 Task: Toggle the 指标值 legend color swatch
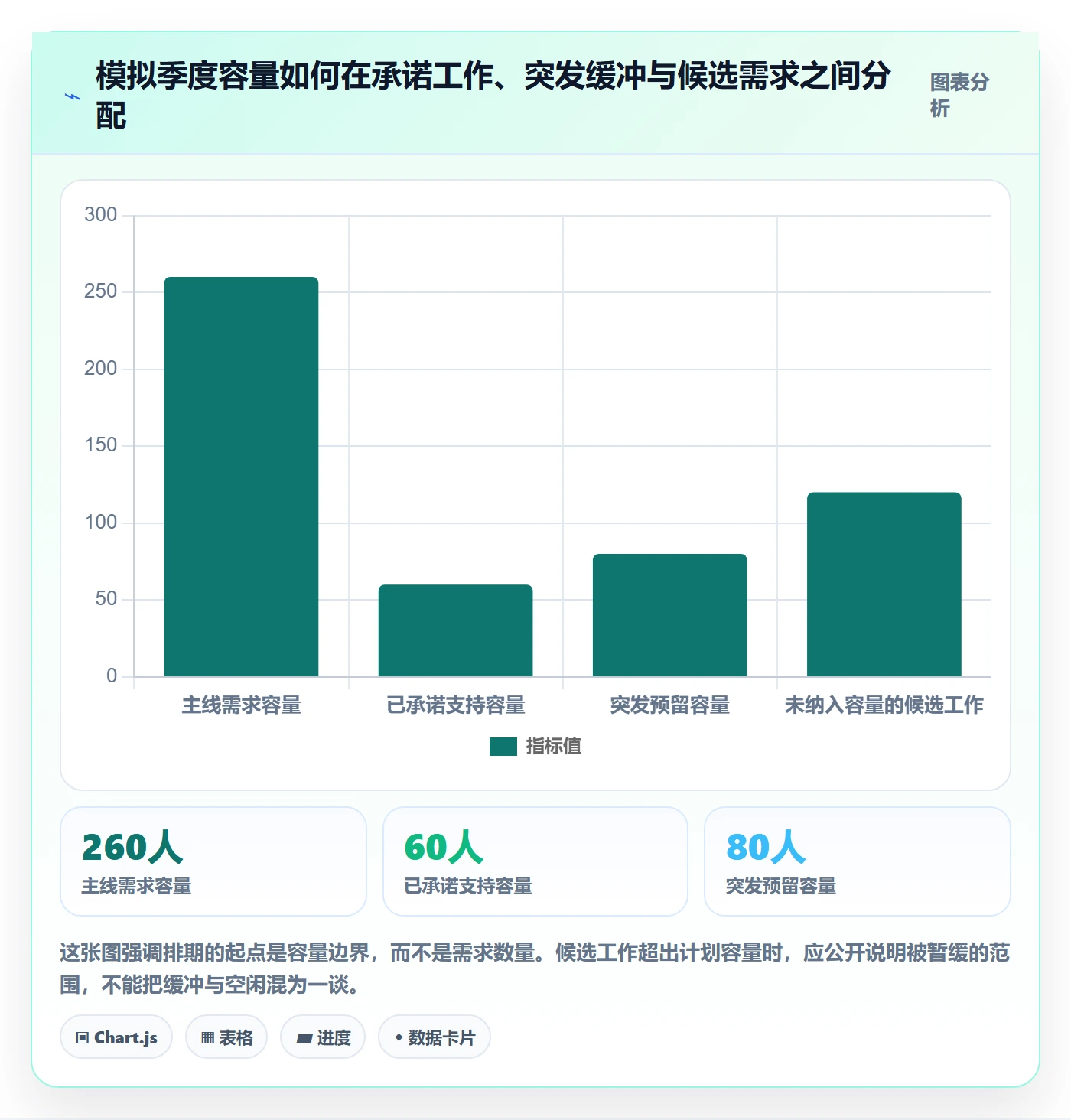503,746
